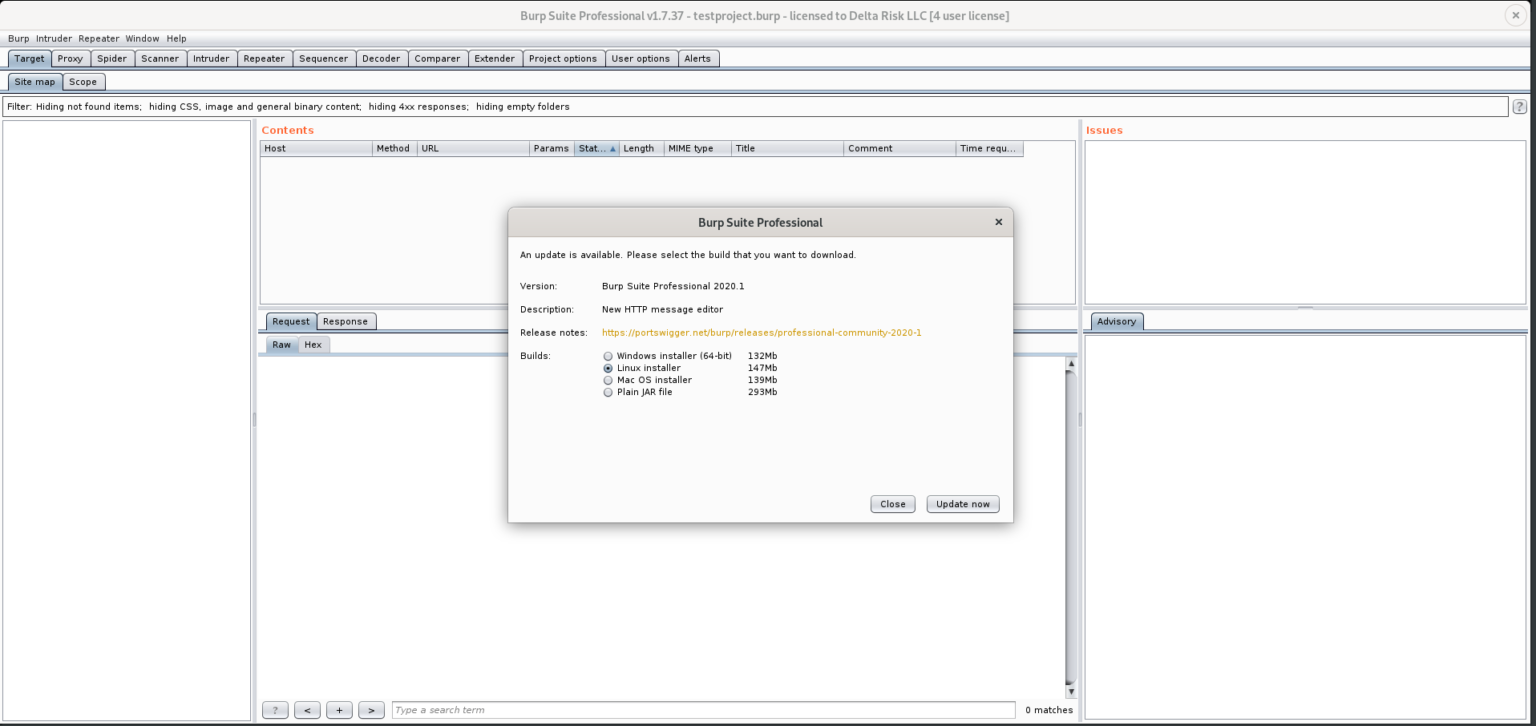Open the Window menu
Image resolution: width=1536 pixels, height=726 pixels.
[x=142, y=38]
